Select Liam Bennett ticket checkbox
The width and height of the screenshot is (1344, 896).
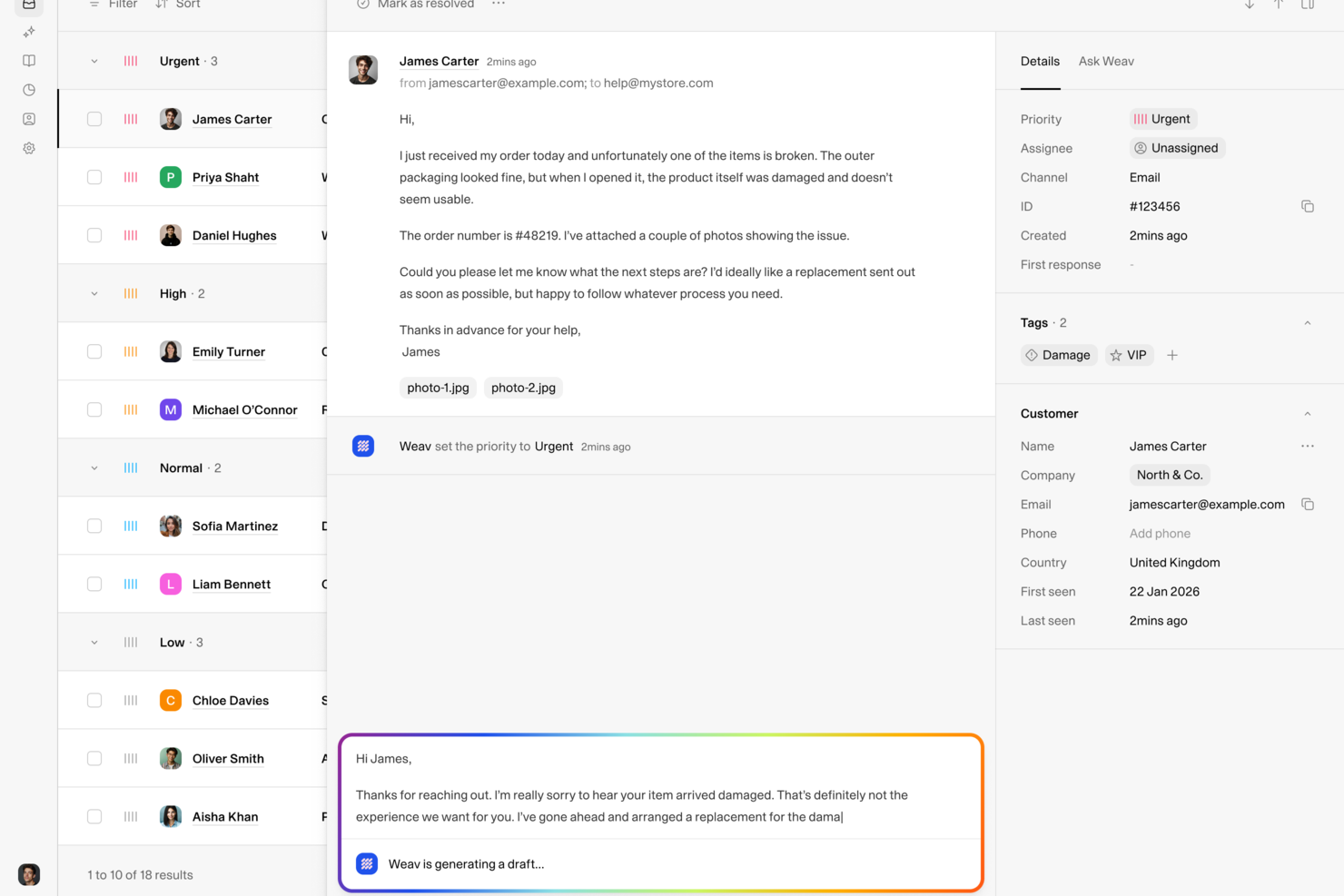[94, 584]
